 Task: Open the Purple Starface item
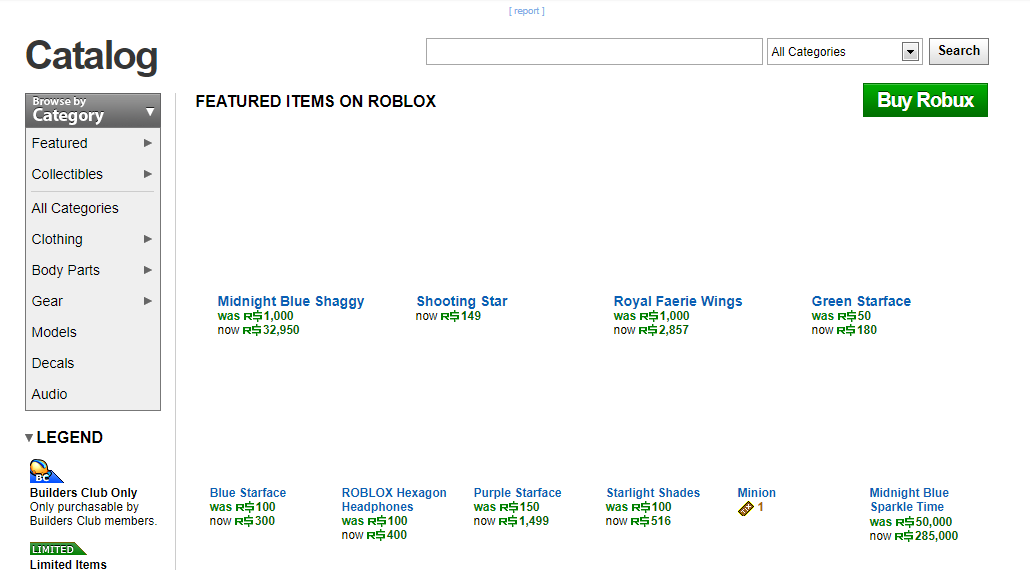(517, 493)
